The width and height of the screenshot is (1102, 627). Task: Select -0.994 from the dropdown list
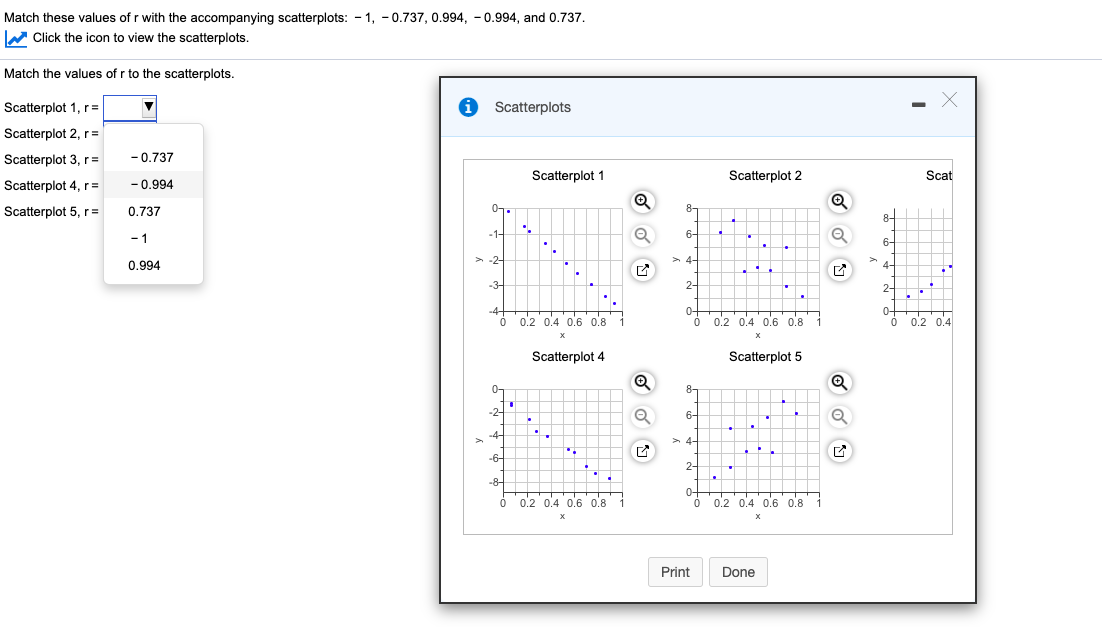click(x=153, y=185)
